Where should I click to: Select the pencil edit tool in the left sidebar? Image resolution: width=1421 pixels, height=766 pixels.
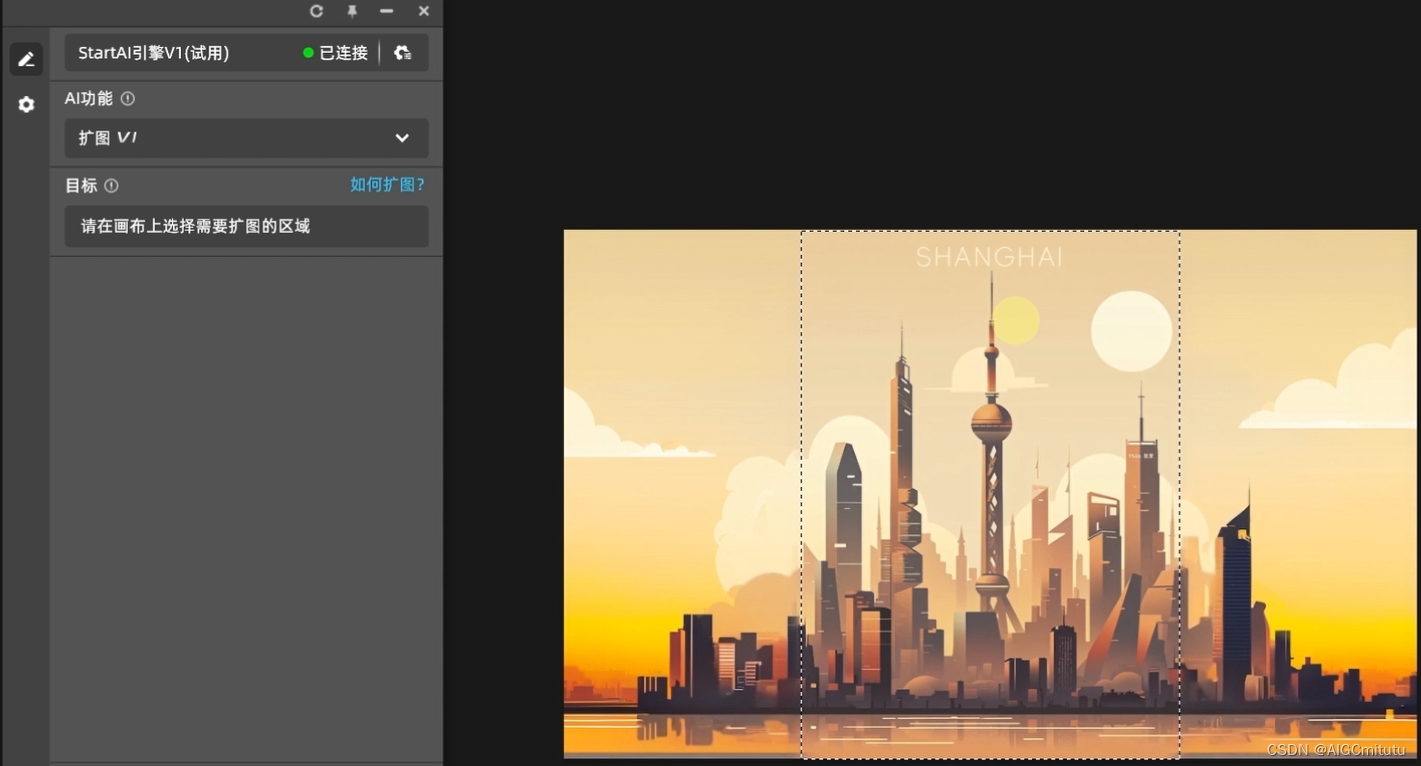[26, 58]
